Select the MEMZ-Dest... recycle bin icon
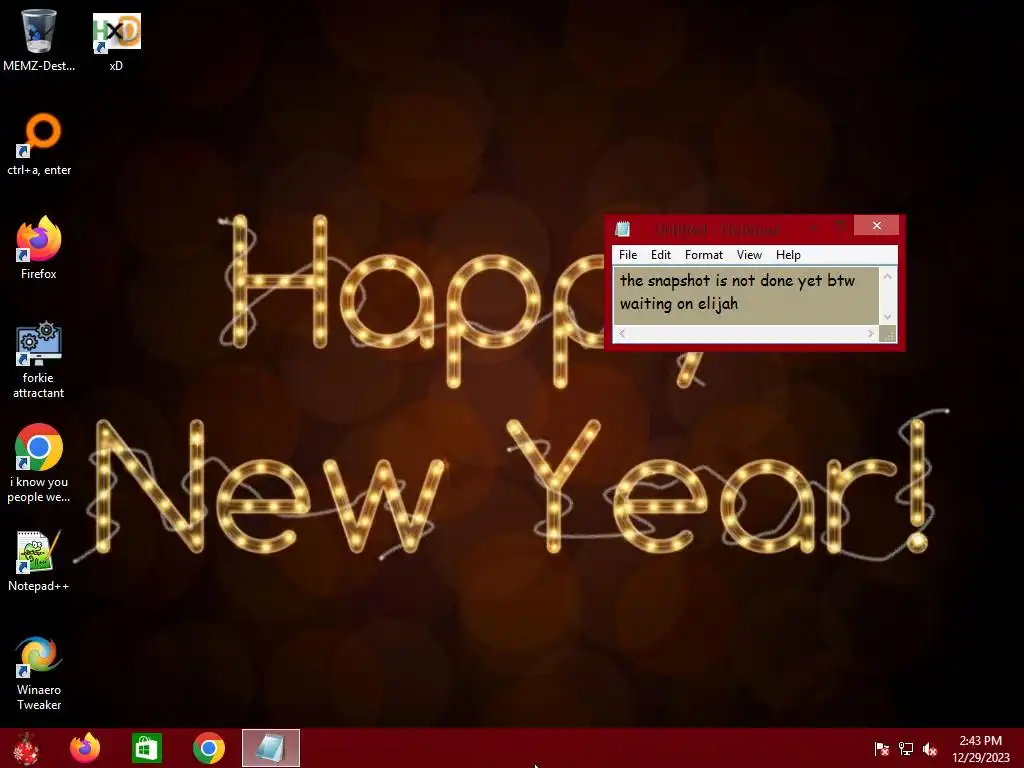The width and height of the screenshot is (1024, 768). pyautogui.click(x=39, y=39)
